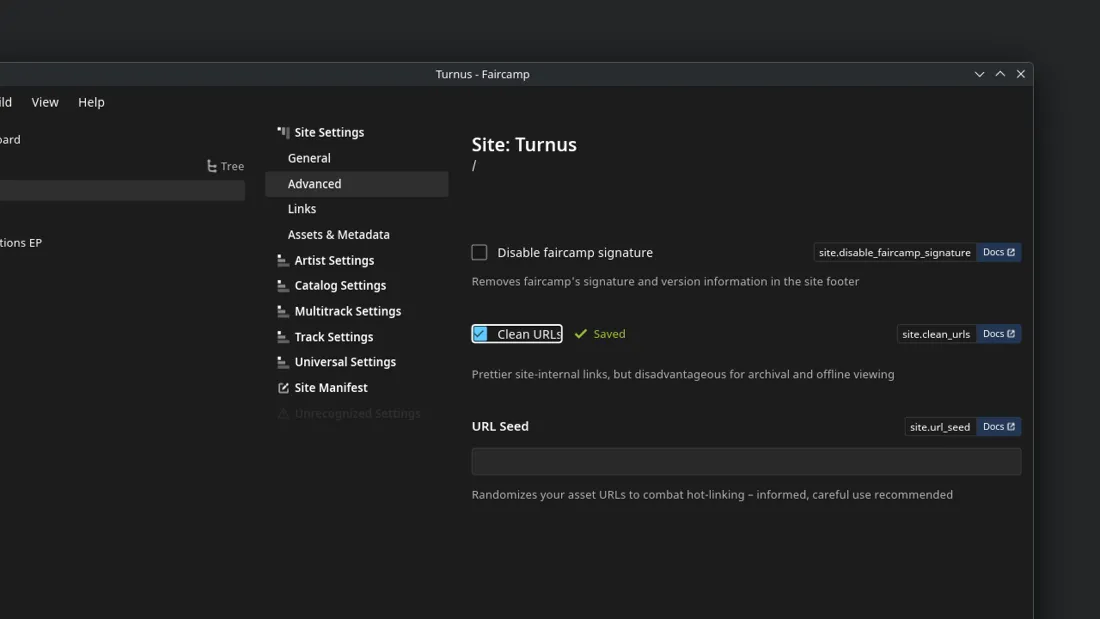Open Docs for site.clean_urls

click(999, 334)
